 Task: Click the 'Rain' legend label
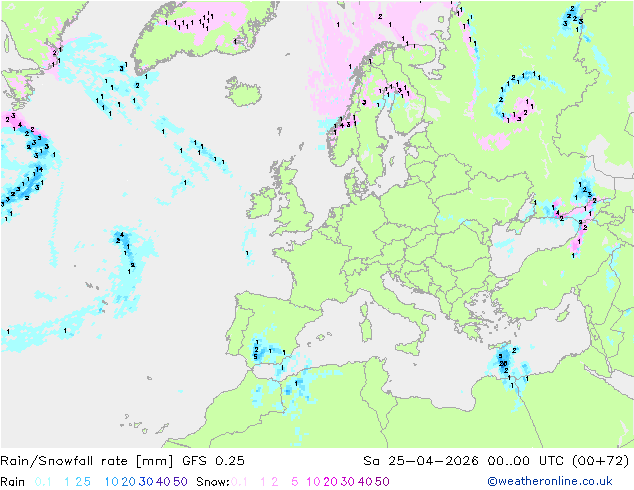(13, 482)
